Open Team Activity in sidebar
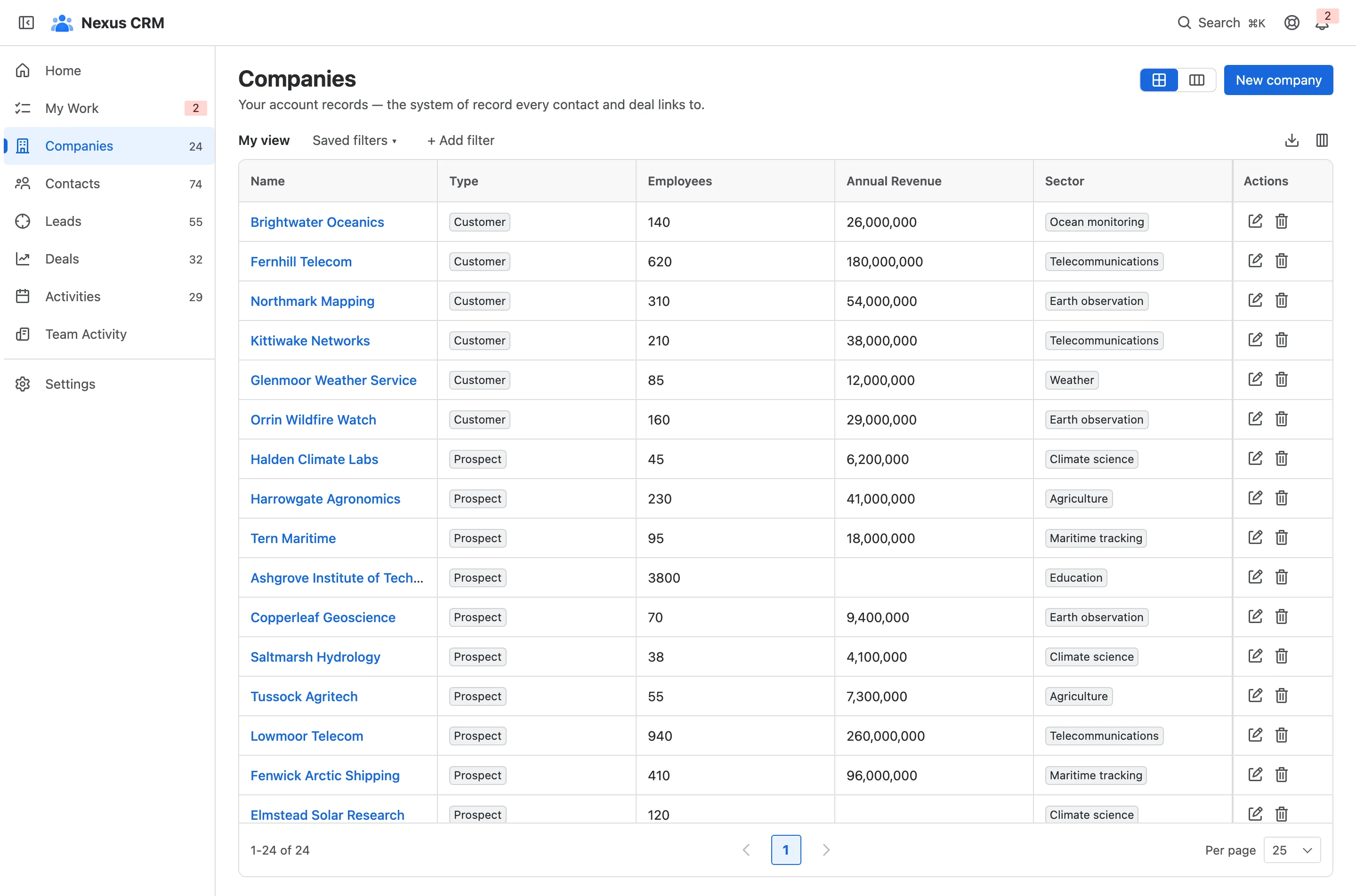 (x=109, y=334)
